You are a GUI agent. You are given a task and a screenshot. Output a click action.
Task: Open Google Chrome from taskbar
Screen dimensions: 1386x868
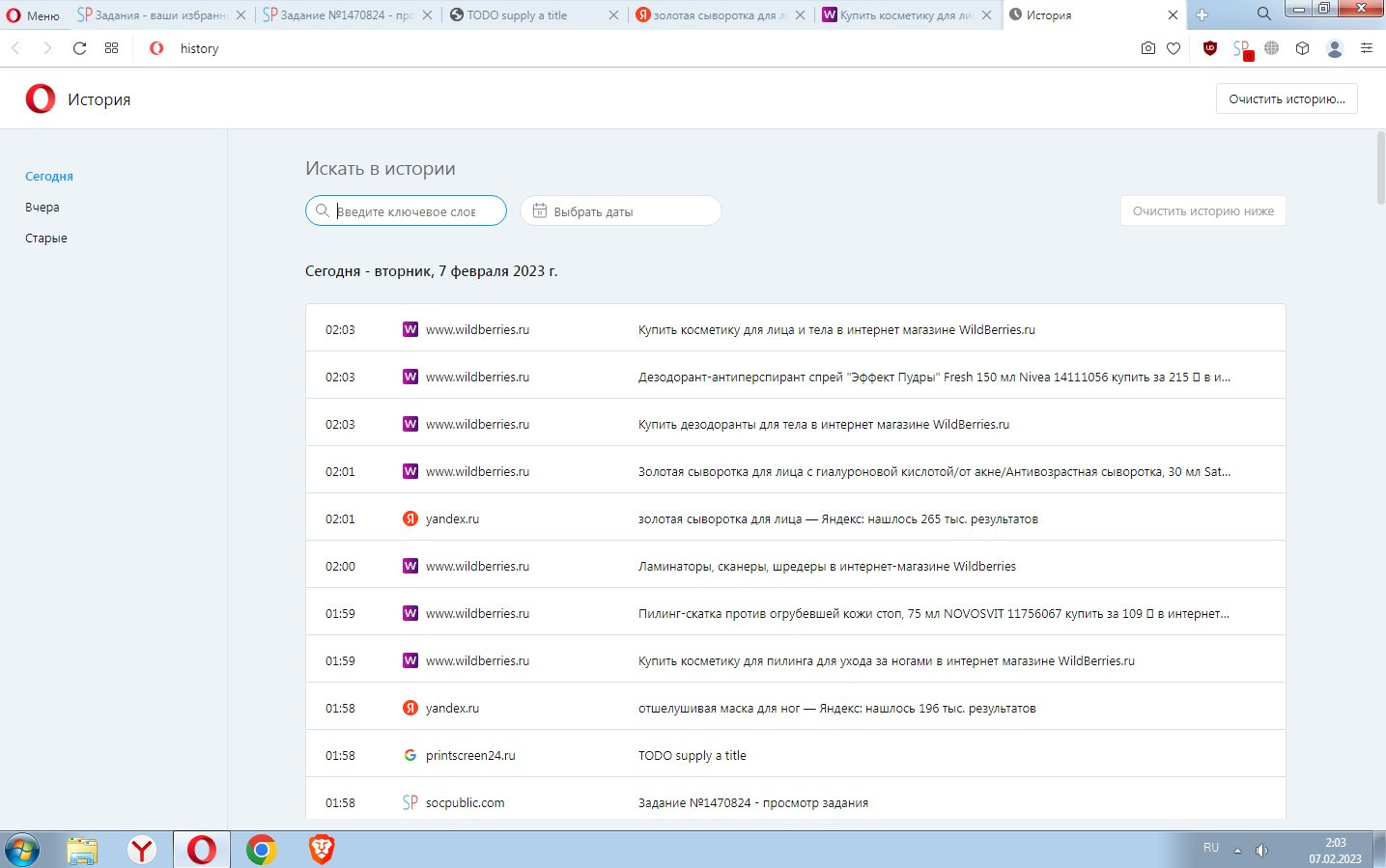point(261,850)
